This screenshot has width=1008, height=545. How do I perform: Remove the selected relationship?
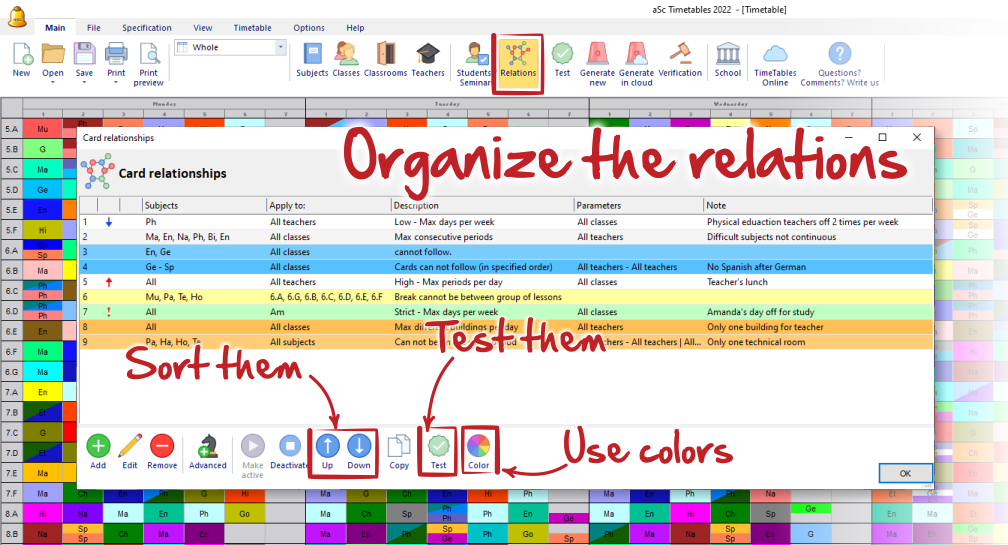pos(162,452)
